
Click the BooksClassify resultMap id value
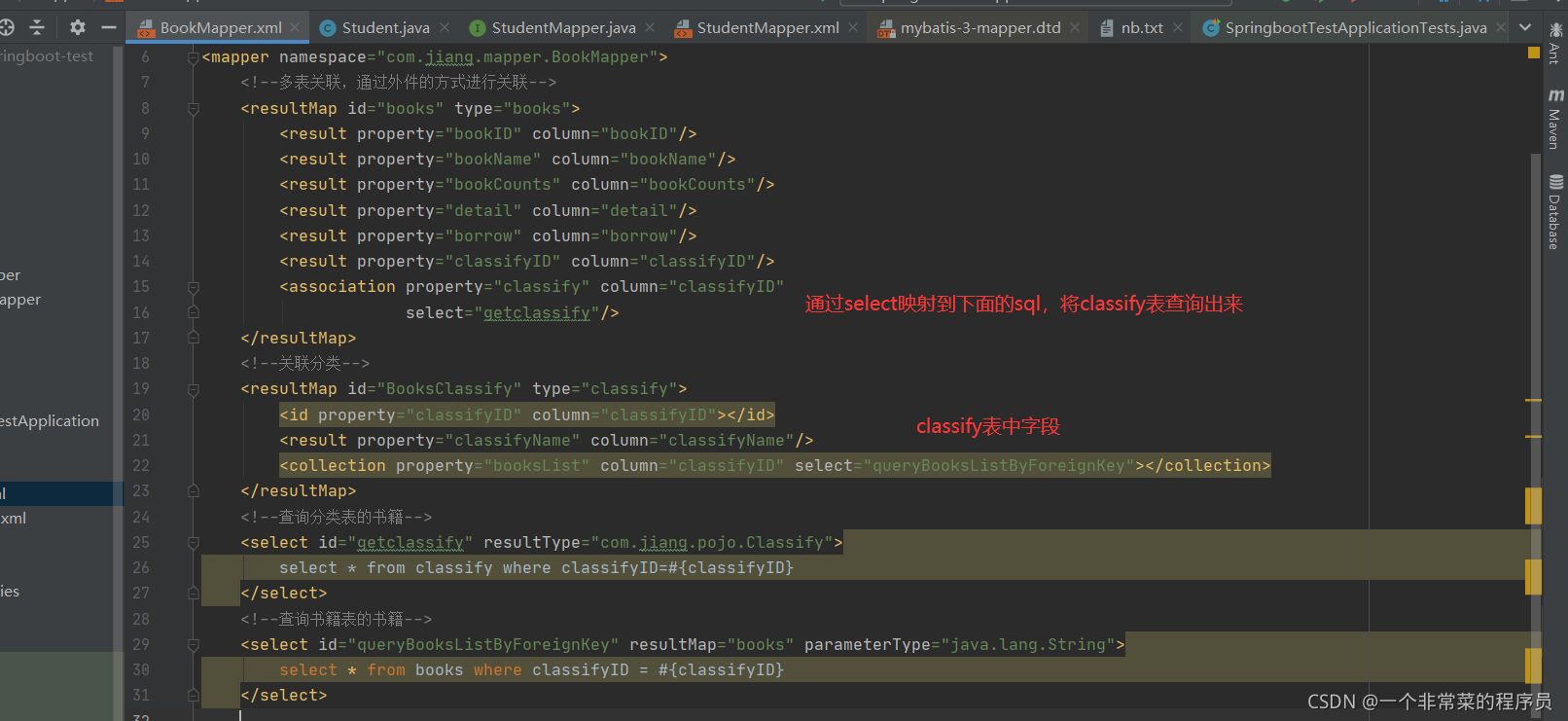449,388
